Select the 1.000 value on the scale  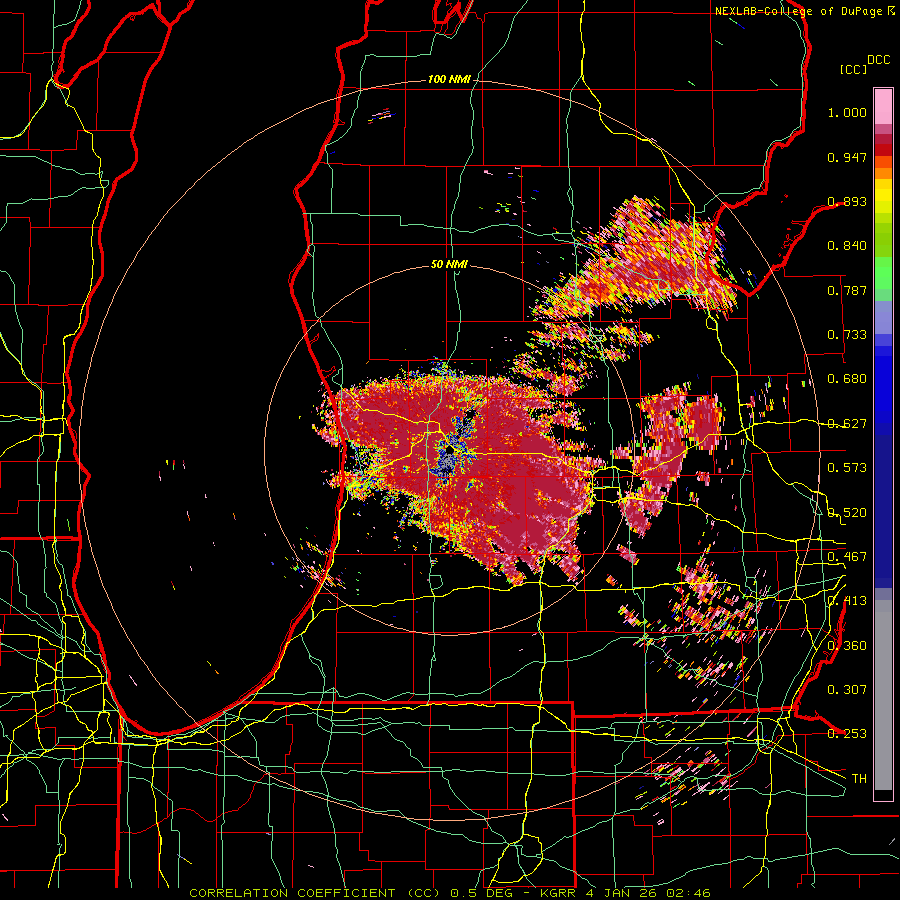click(x=847, y=112)
